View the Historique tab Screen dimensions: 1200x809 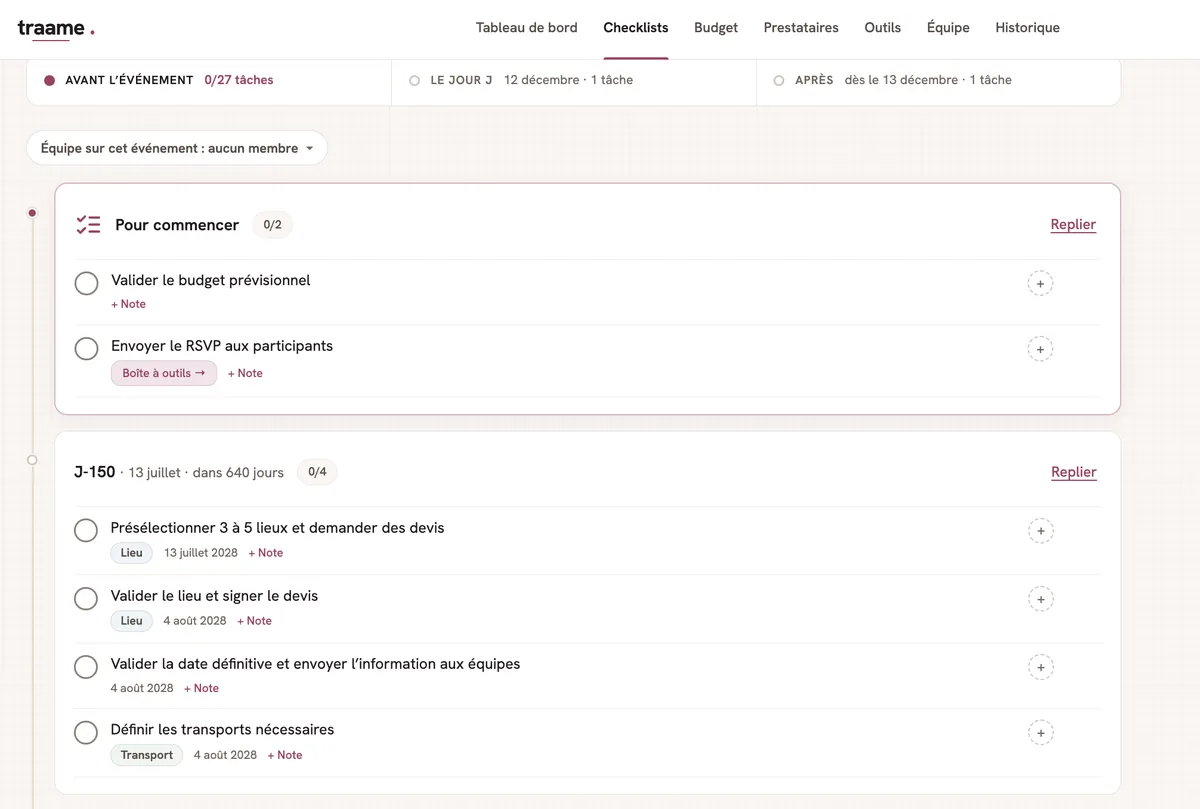pyautogui.click(x=1027, y=28)
